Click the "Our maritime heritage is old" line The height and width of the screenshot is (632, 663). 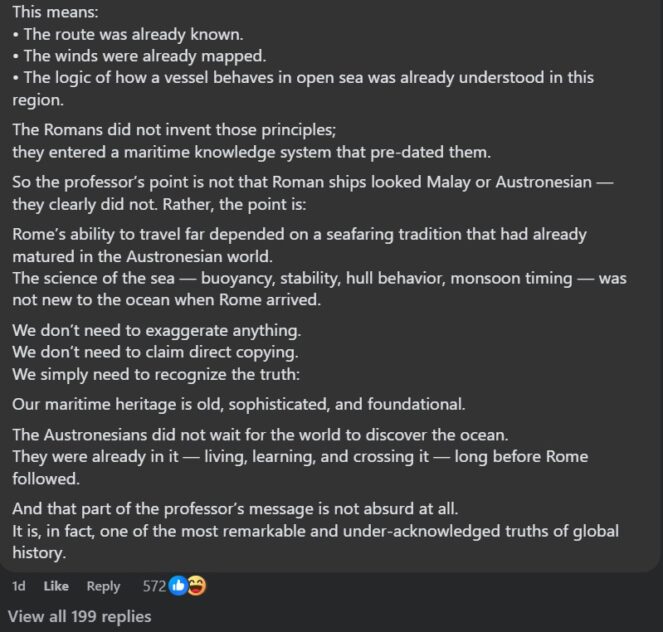point(238,404)
